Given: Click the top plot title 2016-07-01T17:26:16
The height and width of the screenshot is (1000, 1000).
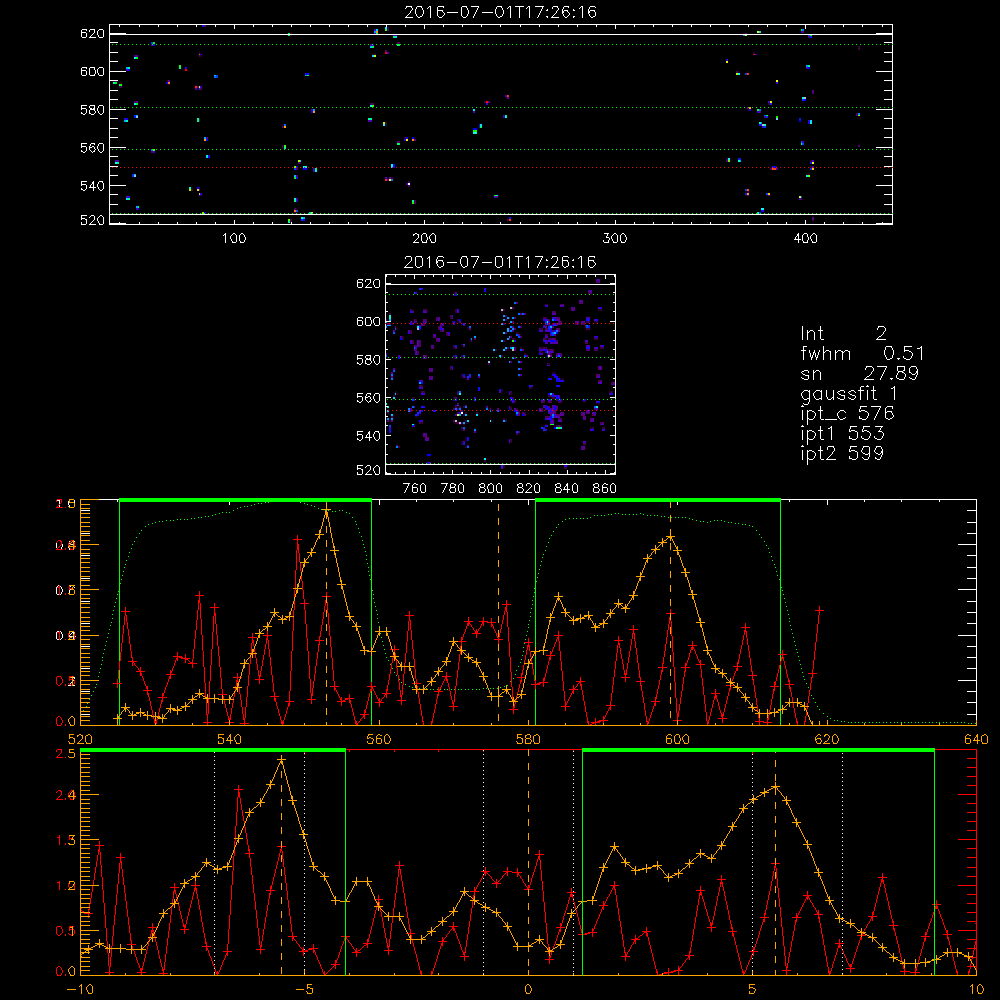Looking at the screenshot, I should coord(501,12).
